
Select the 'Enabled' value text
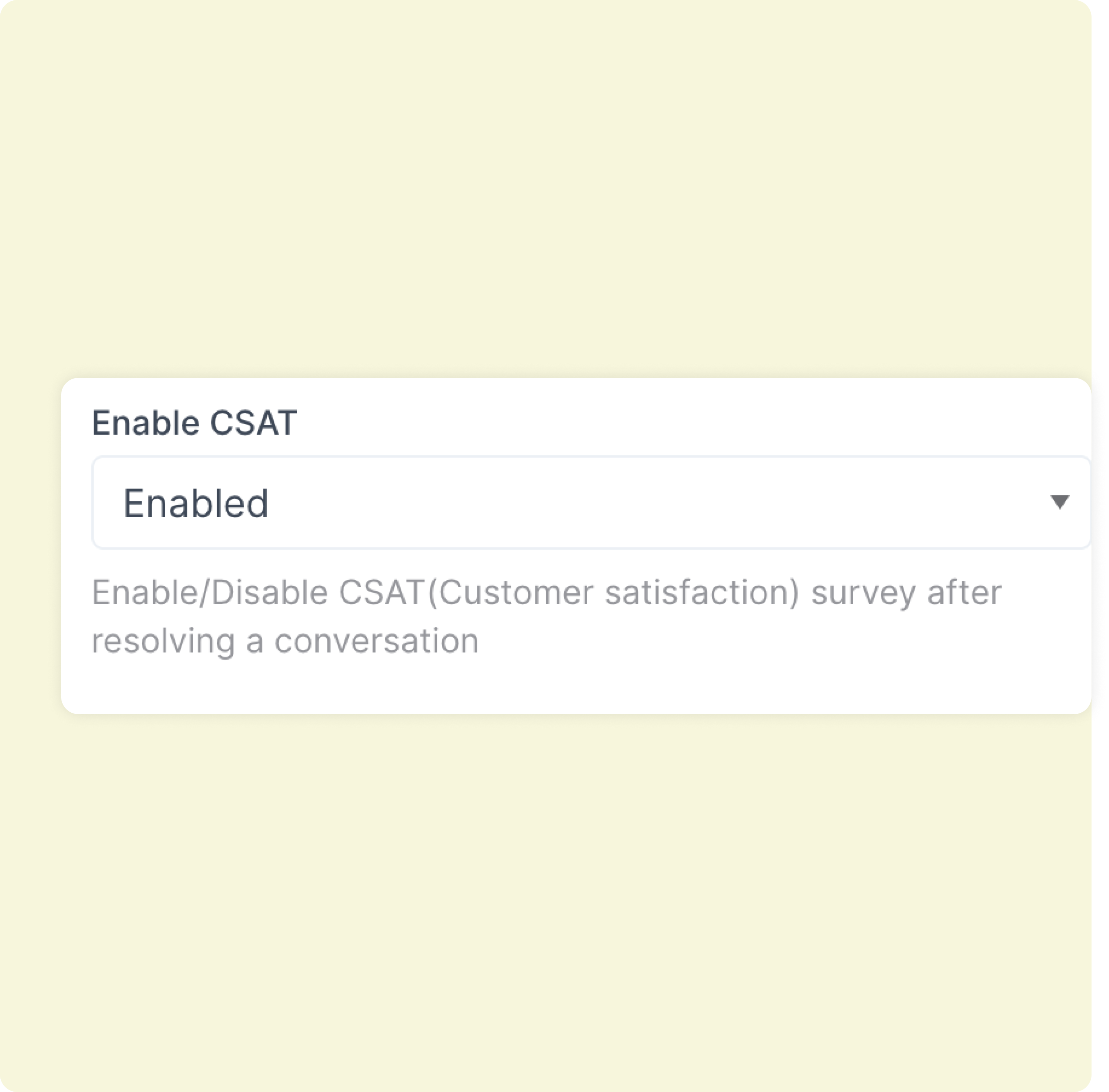pyautogui.click(x=195, y=503)
